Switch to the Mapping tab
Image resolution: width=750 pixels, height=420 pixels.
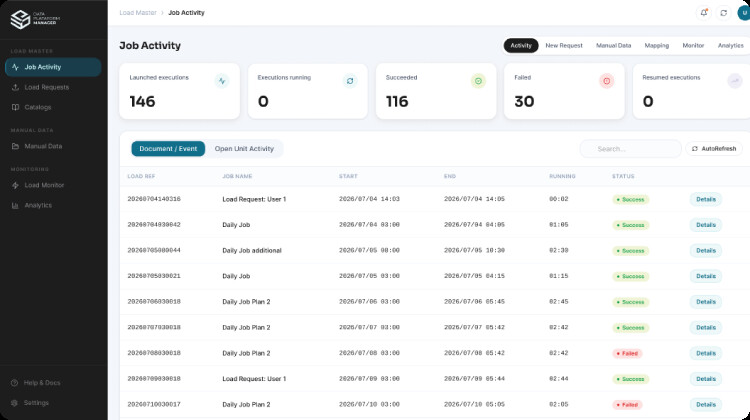656,45
